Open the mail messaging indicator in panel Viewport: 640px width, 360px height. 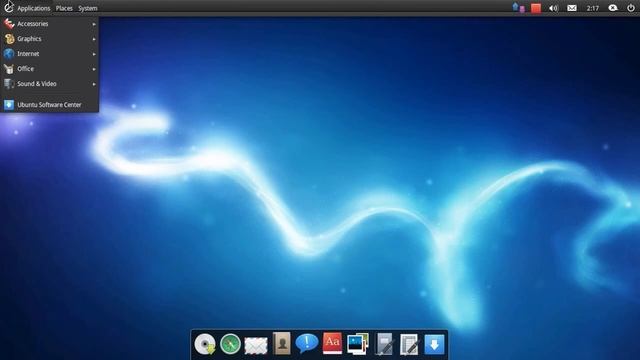point(572,8)
